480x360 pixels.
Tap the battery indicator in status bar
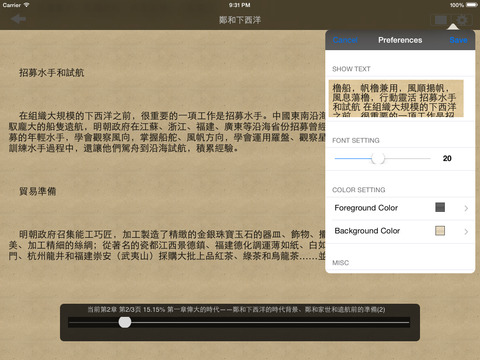pos(472,5)
